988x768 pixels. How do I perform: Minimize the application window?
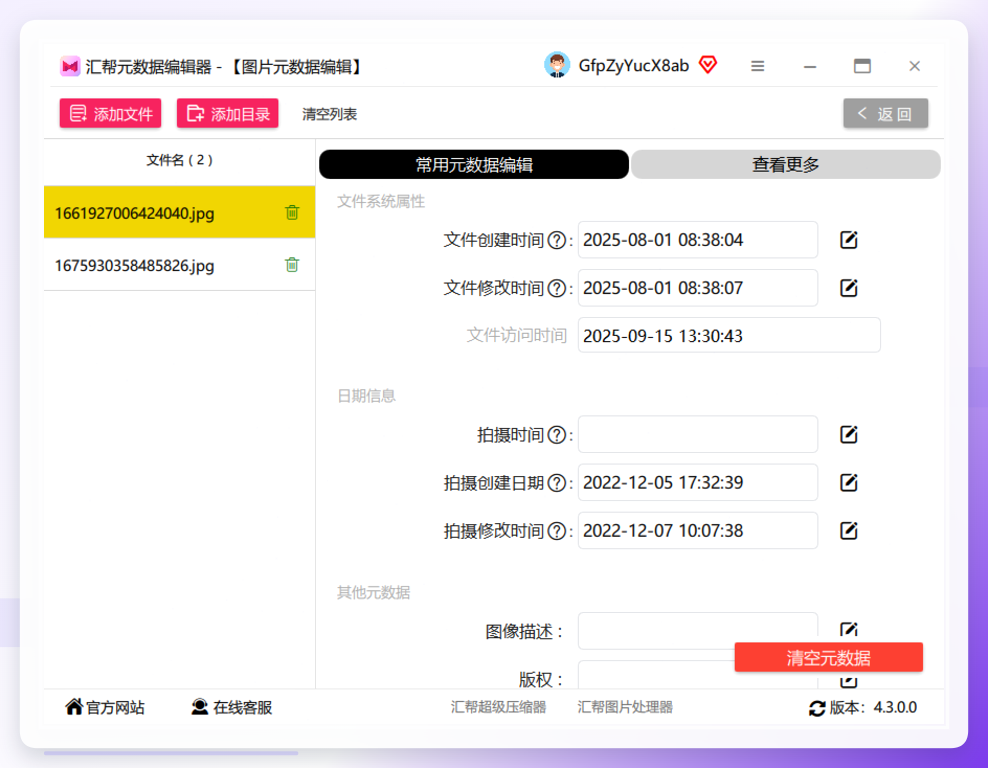click(810, 66)
